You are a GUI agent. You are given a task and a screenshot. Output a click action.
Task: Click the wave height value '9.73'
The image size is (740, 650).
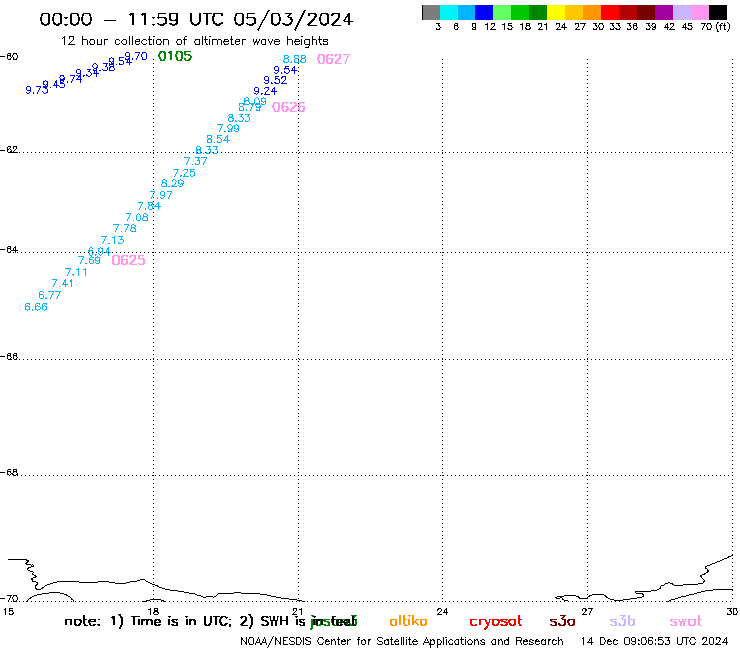click(37, 90)
